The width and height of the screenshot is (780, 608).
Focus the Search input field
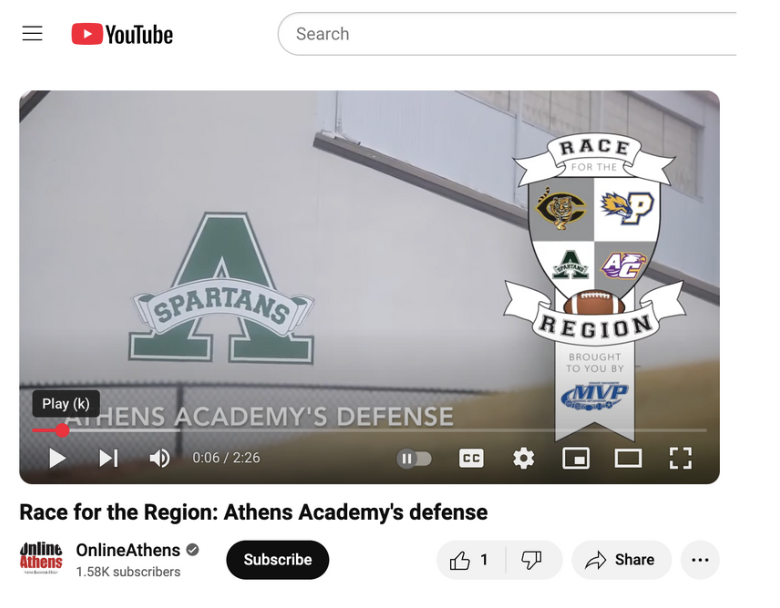coord(507,34)
